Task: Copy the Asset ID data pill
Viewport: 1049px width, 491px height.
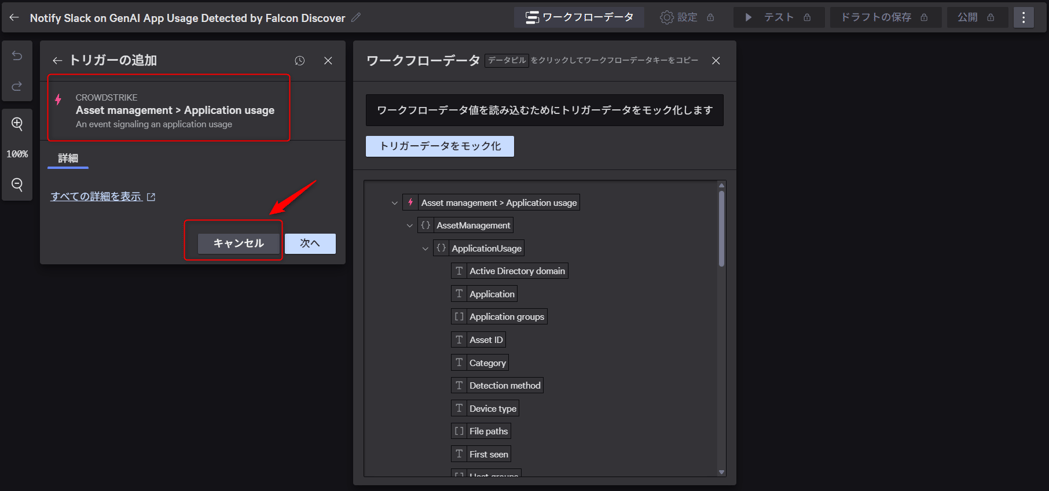Action: click(478, 340)
